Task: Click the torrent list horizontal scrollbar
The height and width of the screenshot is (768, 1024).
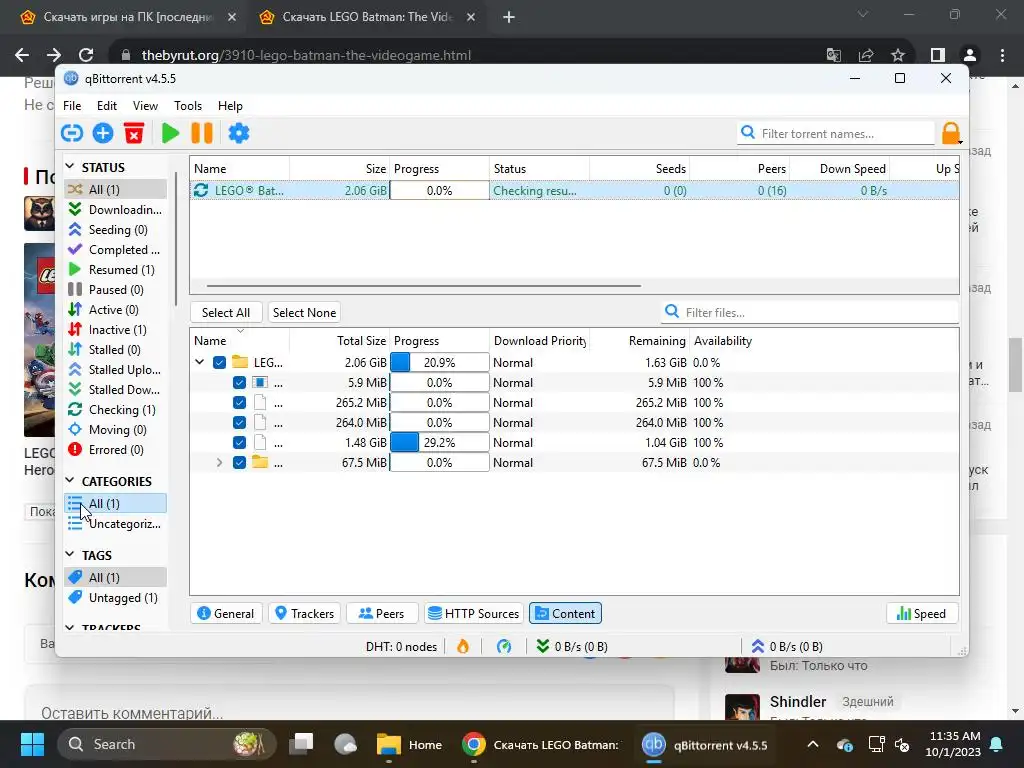Action: coord(424,285)
